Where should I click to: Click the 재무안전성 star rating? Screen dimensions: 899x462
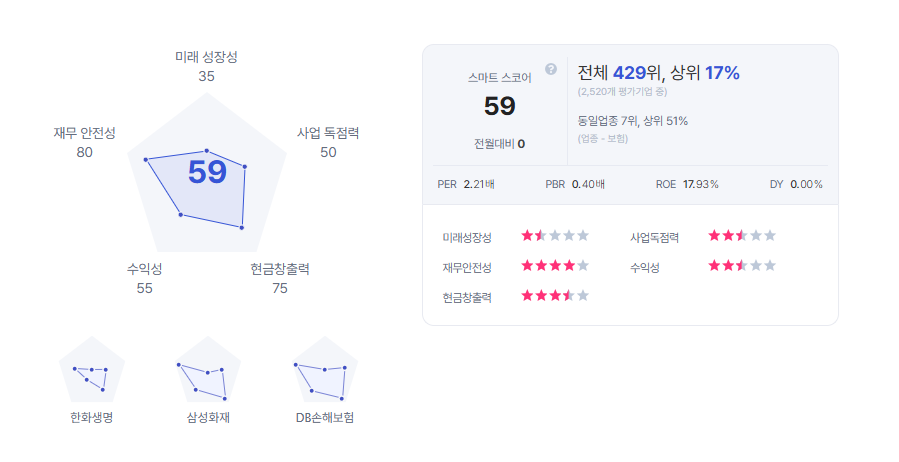pyautogui.click(x=555, y=265)
